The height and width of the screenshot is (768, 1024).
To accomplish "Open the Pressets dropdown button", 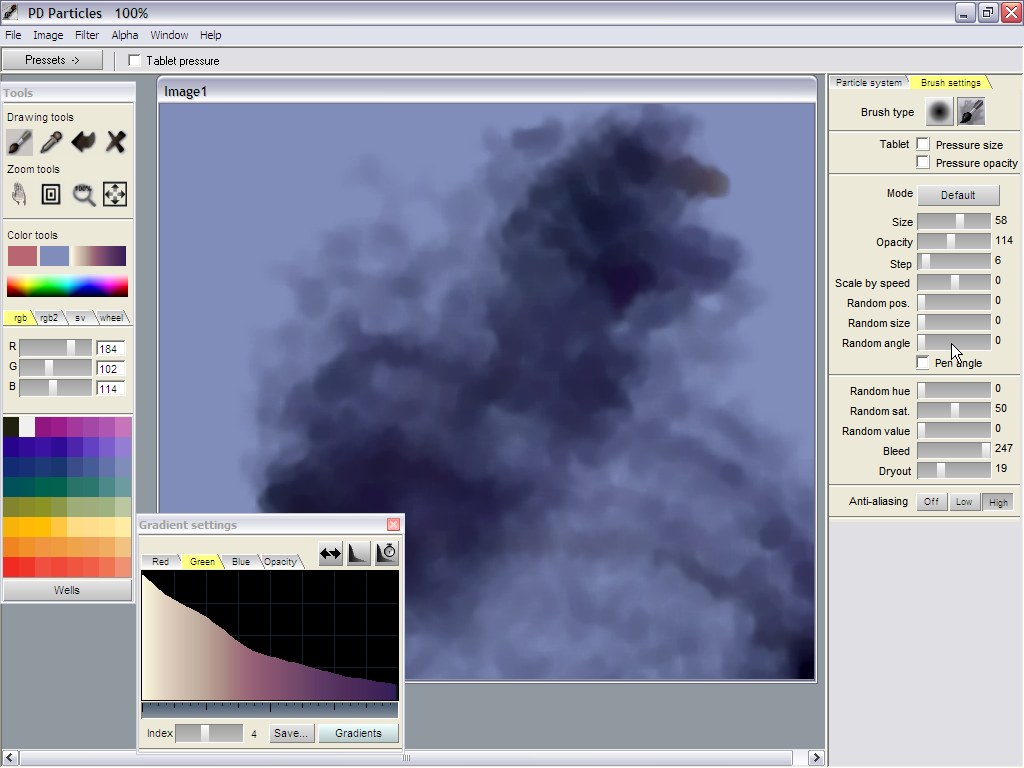I will (52, 60).
